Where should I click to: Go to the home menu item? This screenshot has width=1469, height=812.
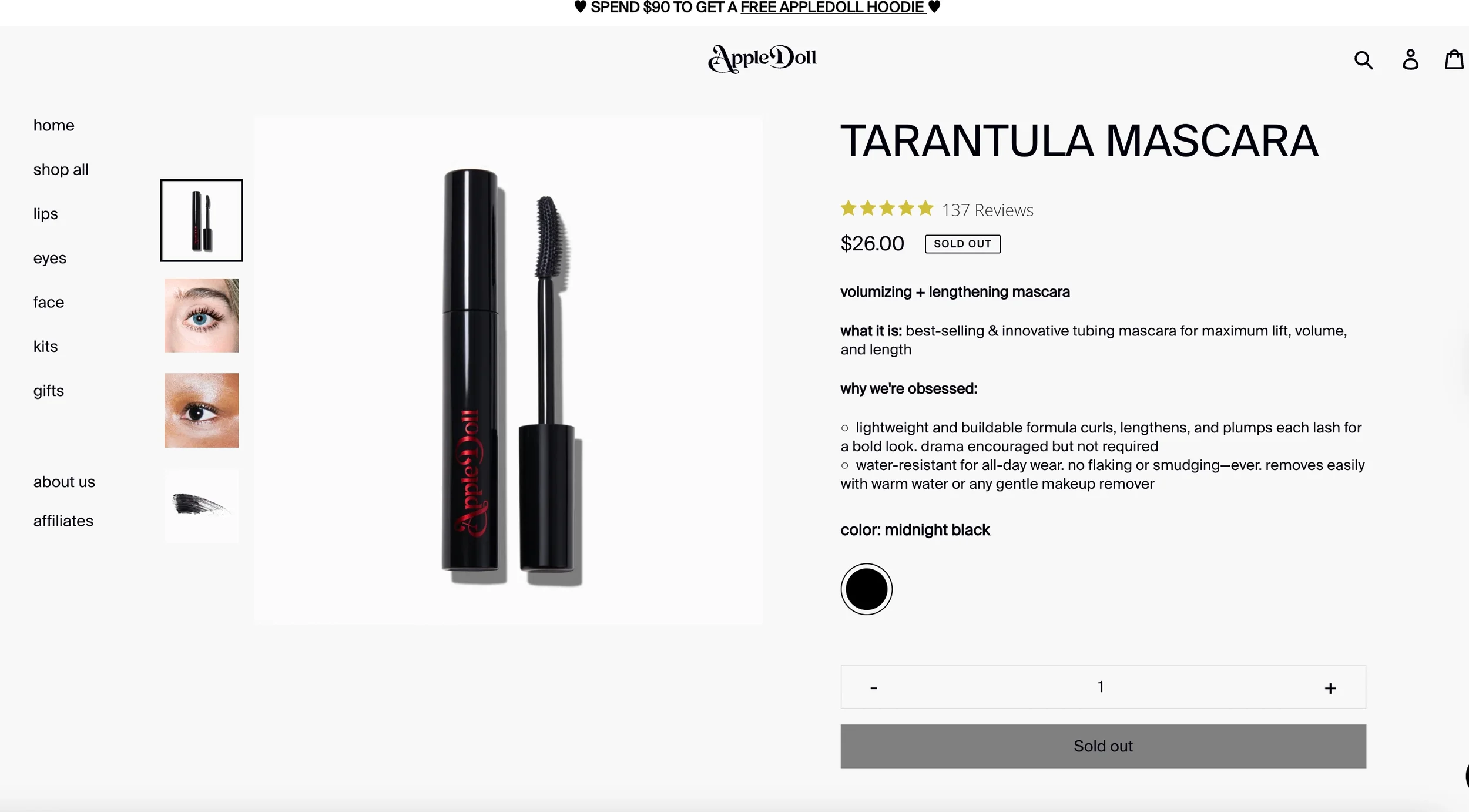[54, 126]
